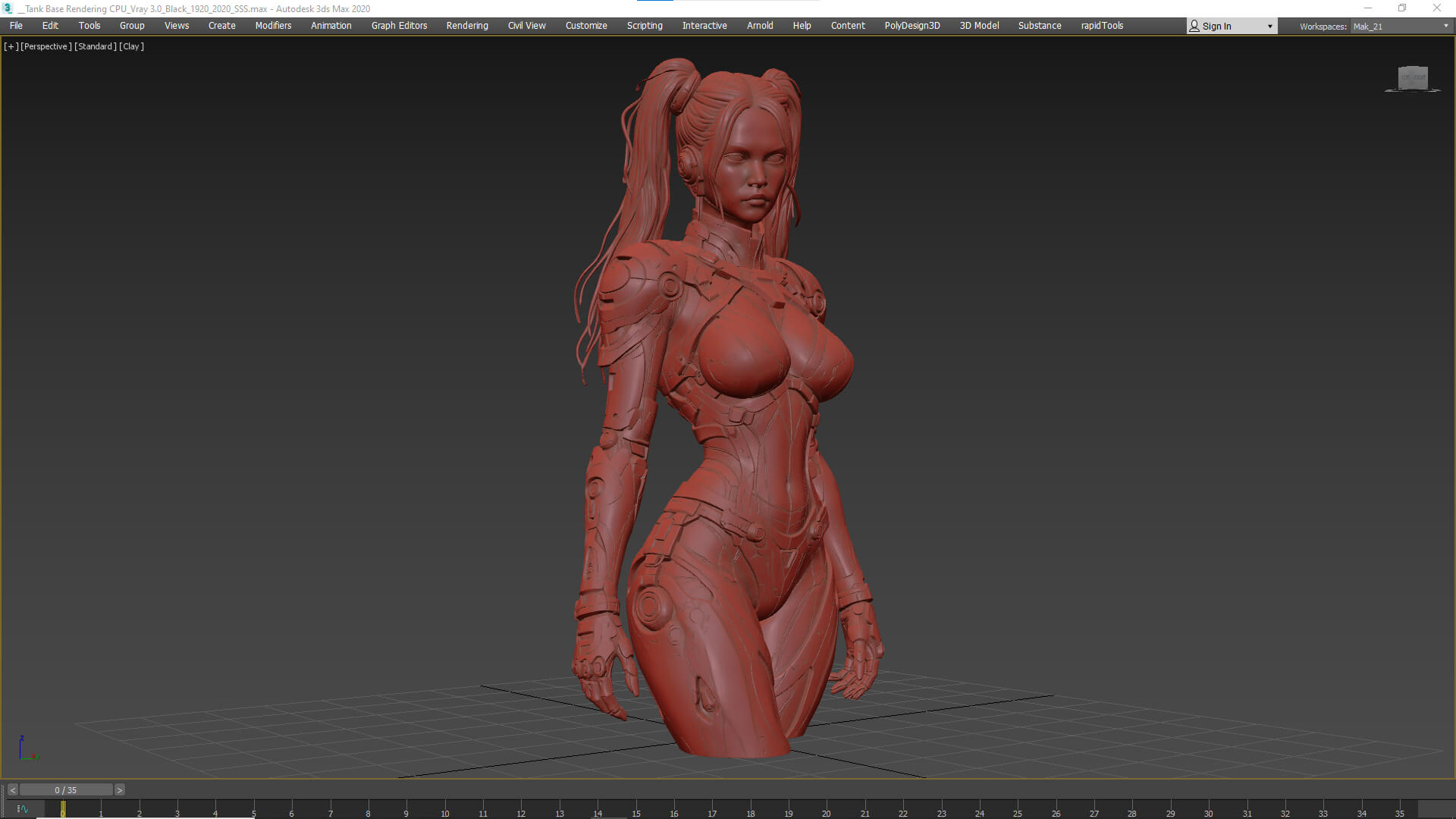Viewport: 1456px width, 819px height.
Task: Open the [Perspective] viewport point-of-view menu
Action: tap(46, 46)
